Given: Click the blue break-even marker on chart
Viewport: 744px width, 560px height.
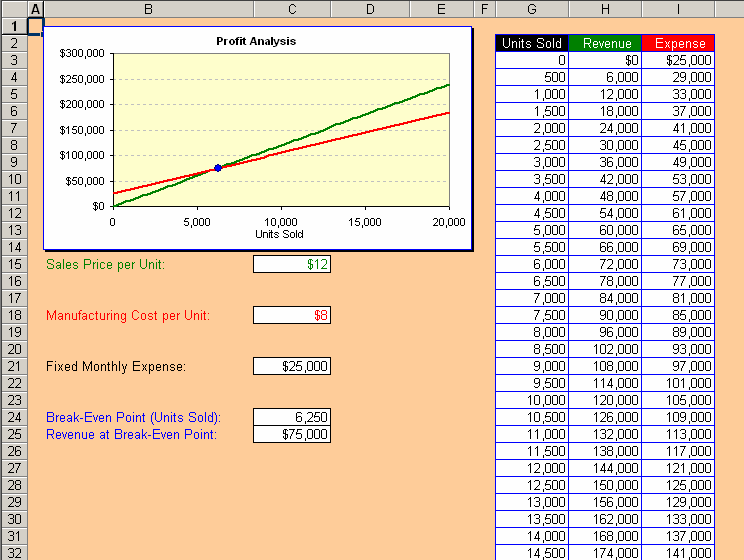Looking at the screenshot, I should click(x=217, y=167).
